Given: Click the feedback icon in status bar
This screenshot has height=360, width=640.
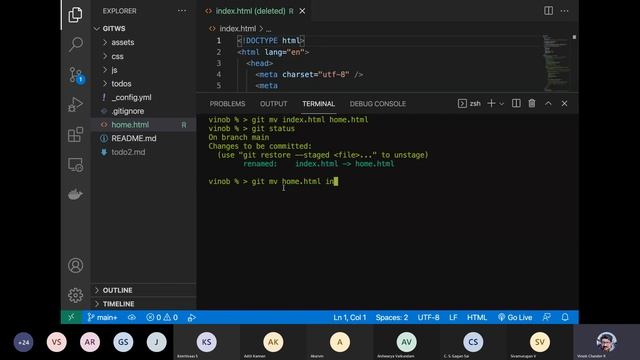Looking at the screenshot, I should [547, 317].
